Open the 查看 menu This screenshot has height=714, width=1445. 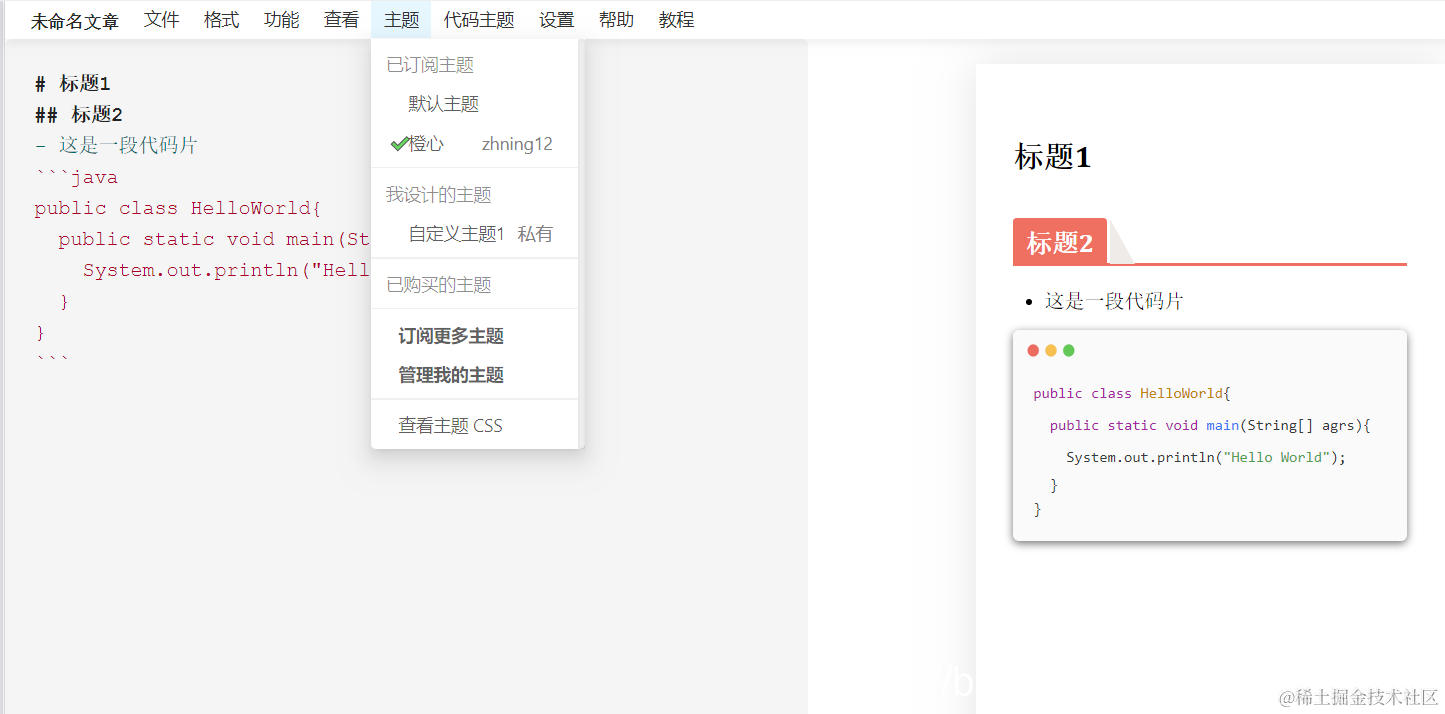click(341, 19)
